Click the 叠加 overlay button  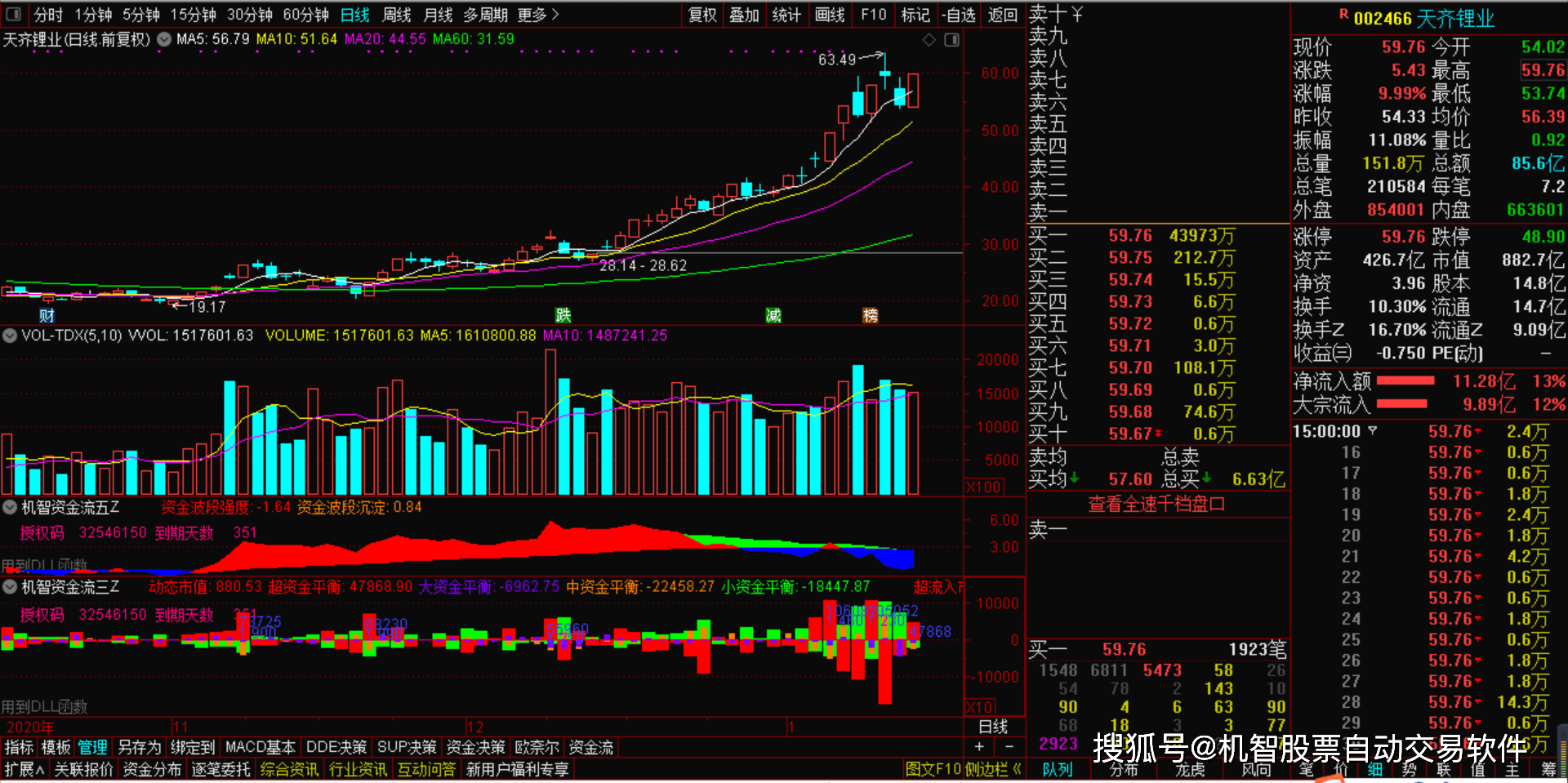(744, 15)
